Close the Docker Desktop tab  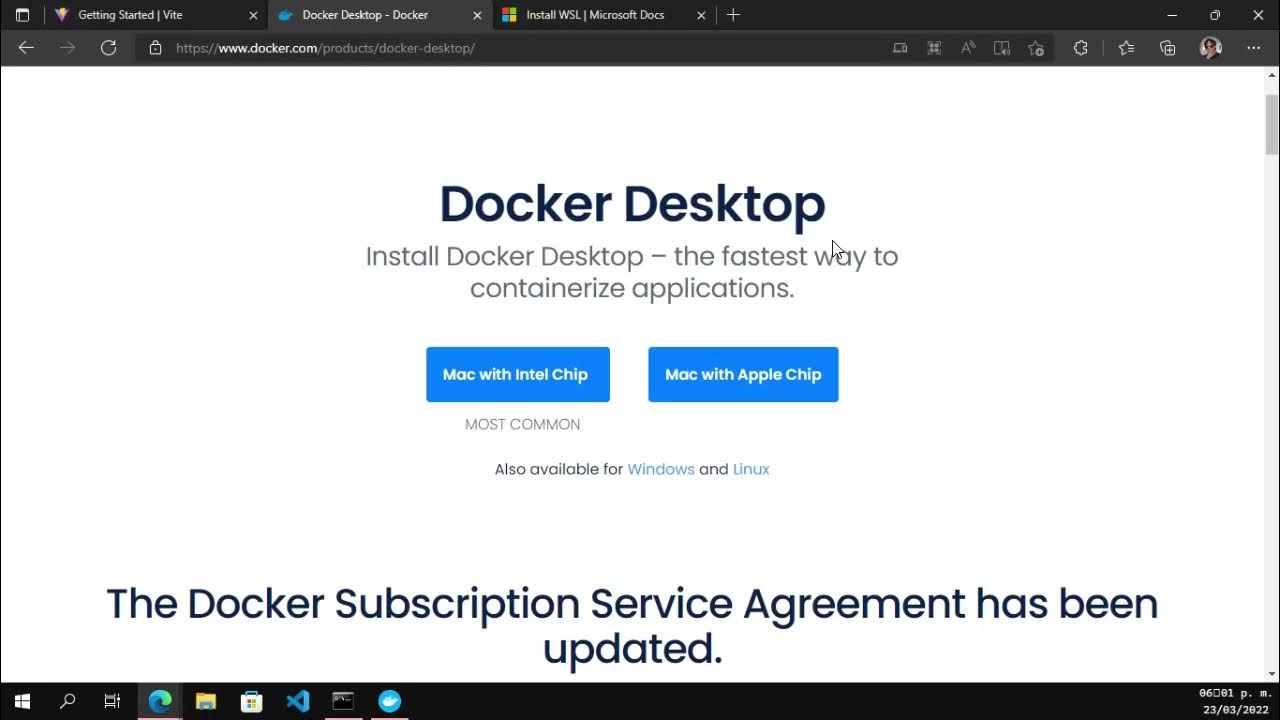(477, 15)
